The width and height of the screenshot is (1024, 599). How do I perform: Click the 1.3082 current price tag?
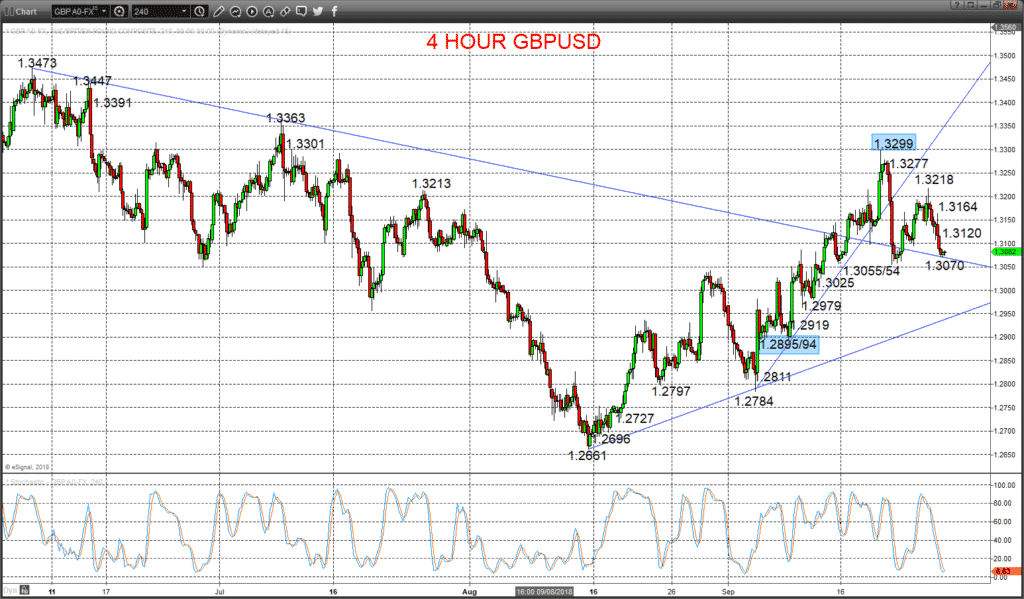pyautogui.click(x=1004, y=251)
